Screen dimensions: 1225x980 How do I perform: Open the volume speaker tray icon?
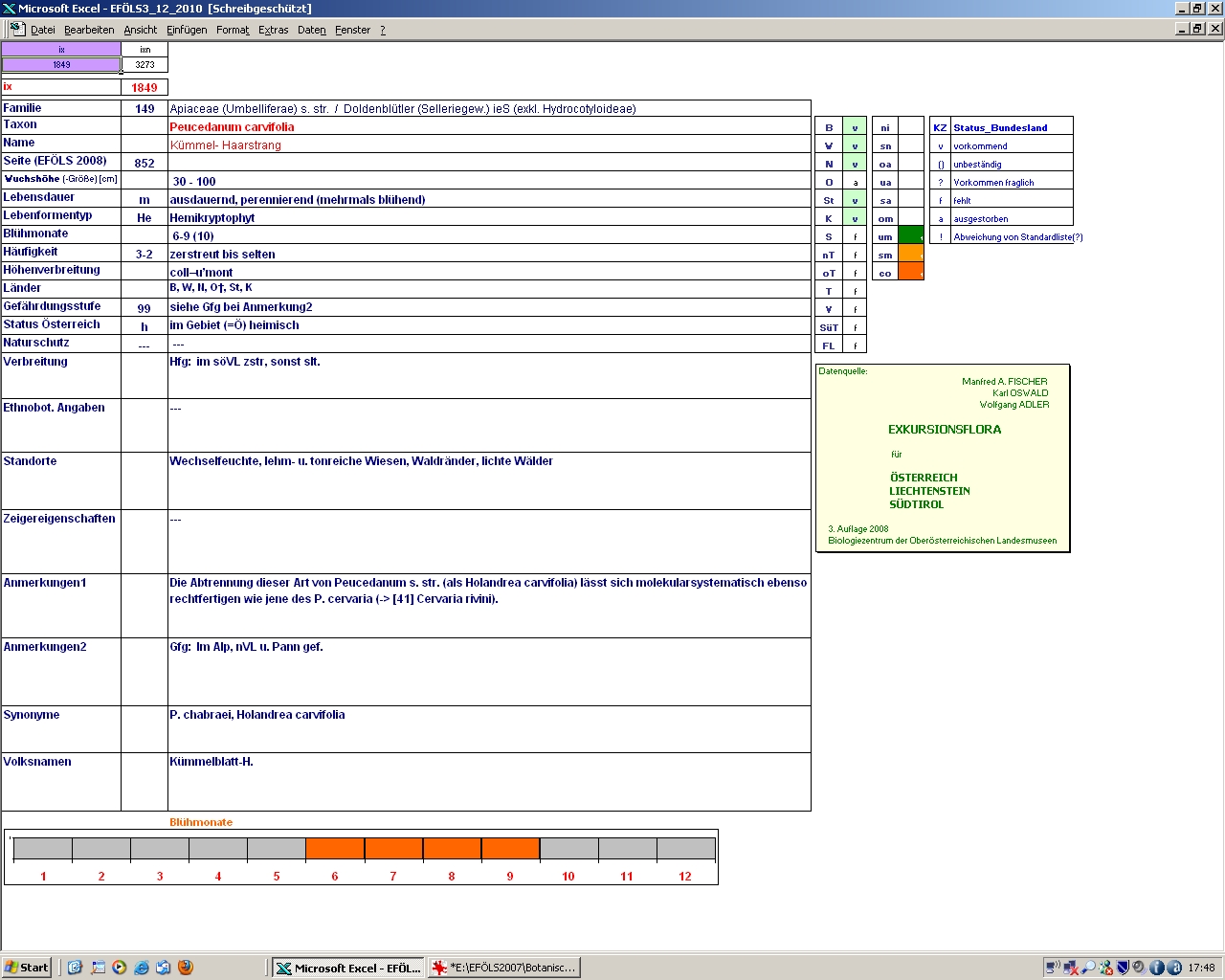point(1140,968)
